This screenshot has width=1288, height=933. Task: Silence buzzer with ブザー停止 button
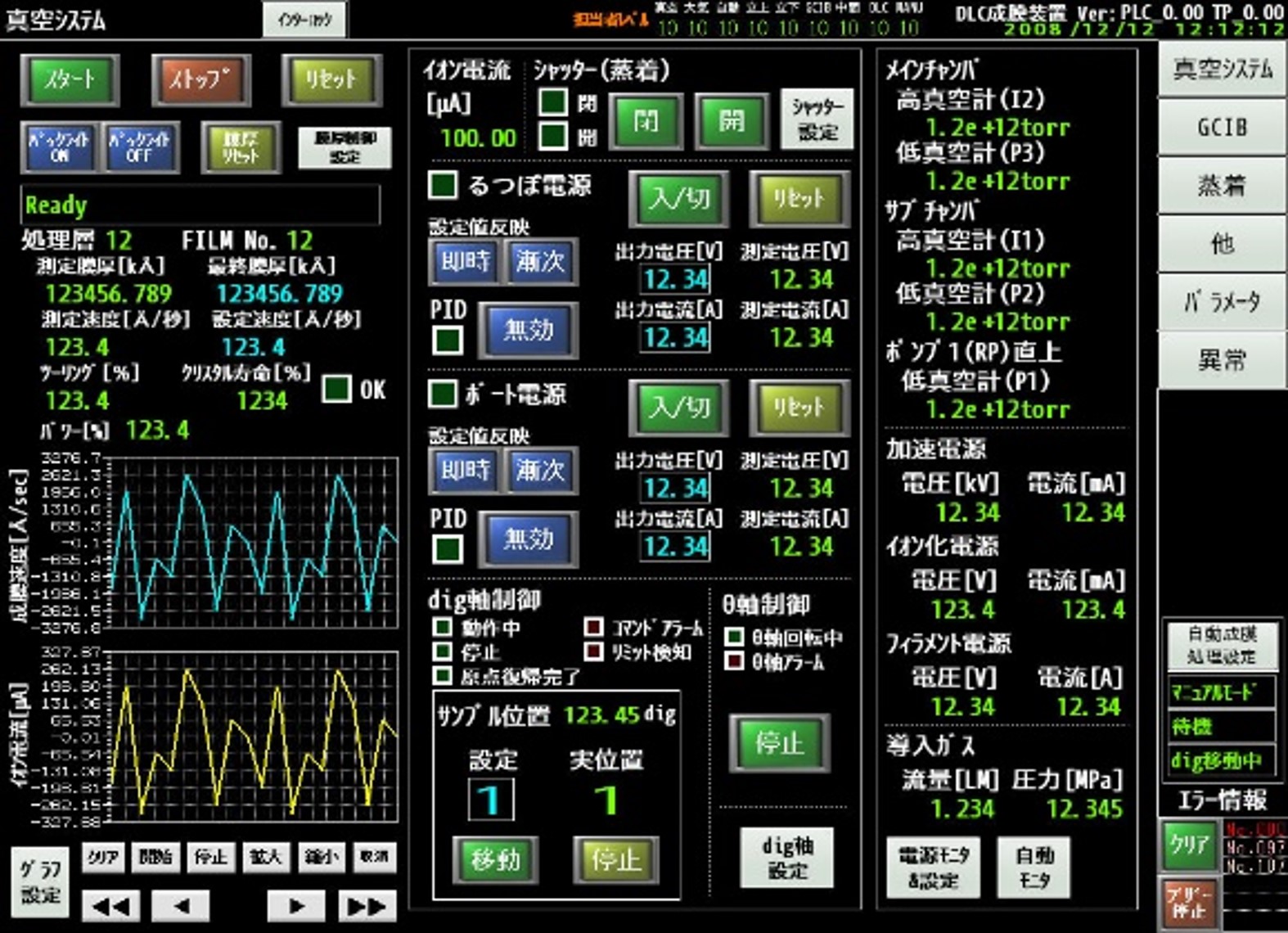1189,903
